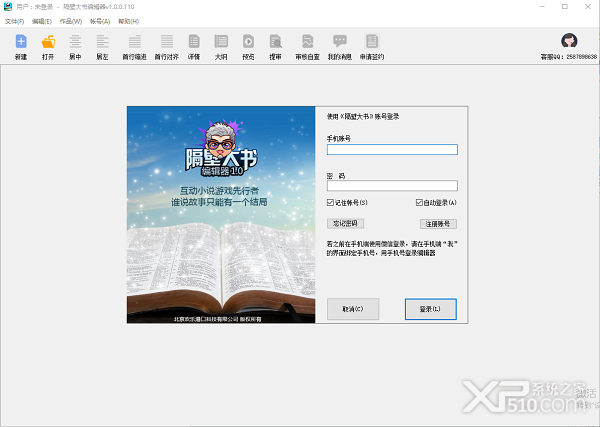Open 我的消息 messages icon
Image resolution: width=600 pixels, height=427 pixels.
[340, 41]
